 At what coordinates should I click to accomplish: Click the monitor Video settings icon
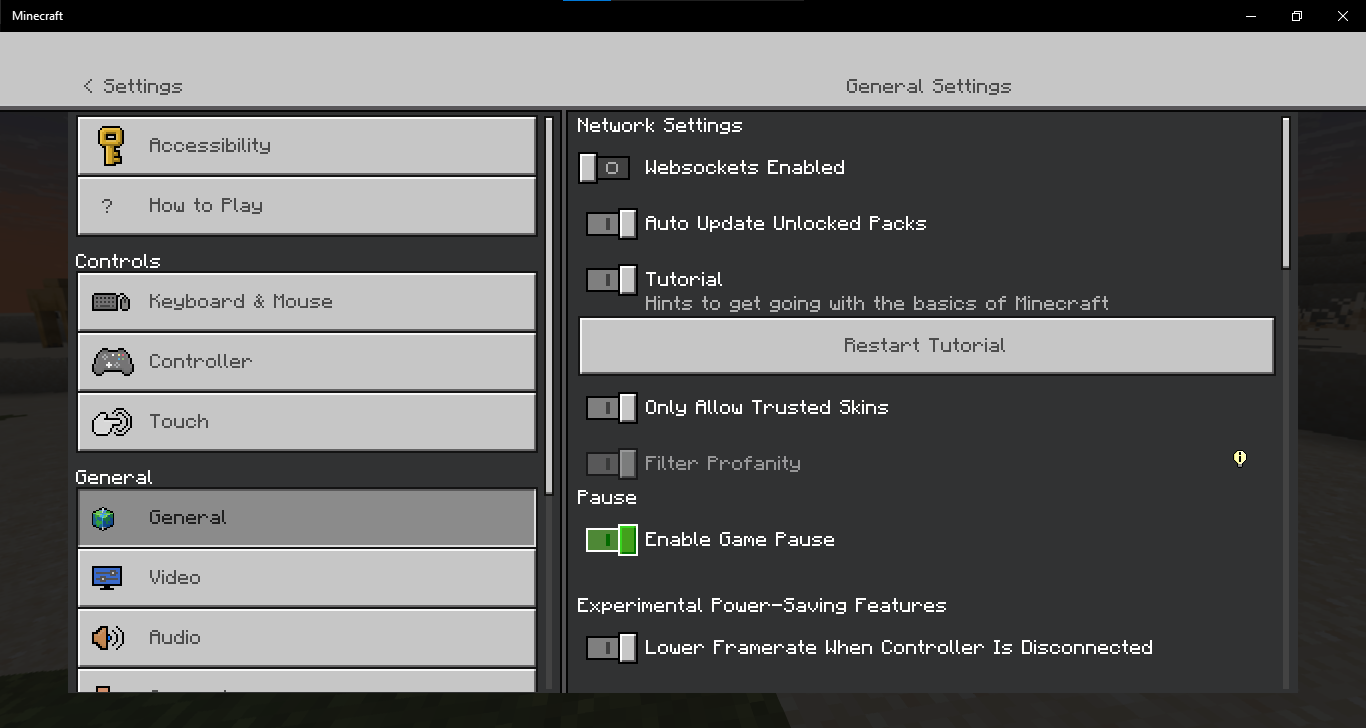pos(106,578)
